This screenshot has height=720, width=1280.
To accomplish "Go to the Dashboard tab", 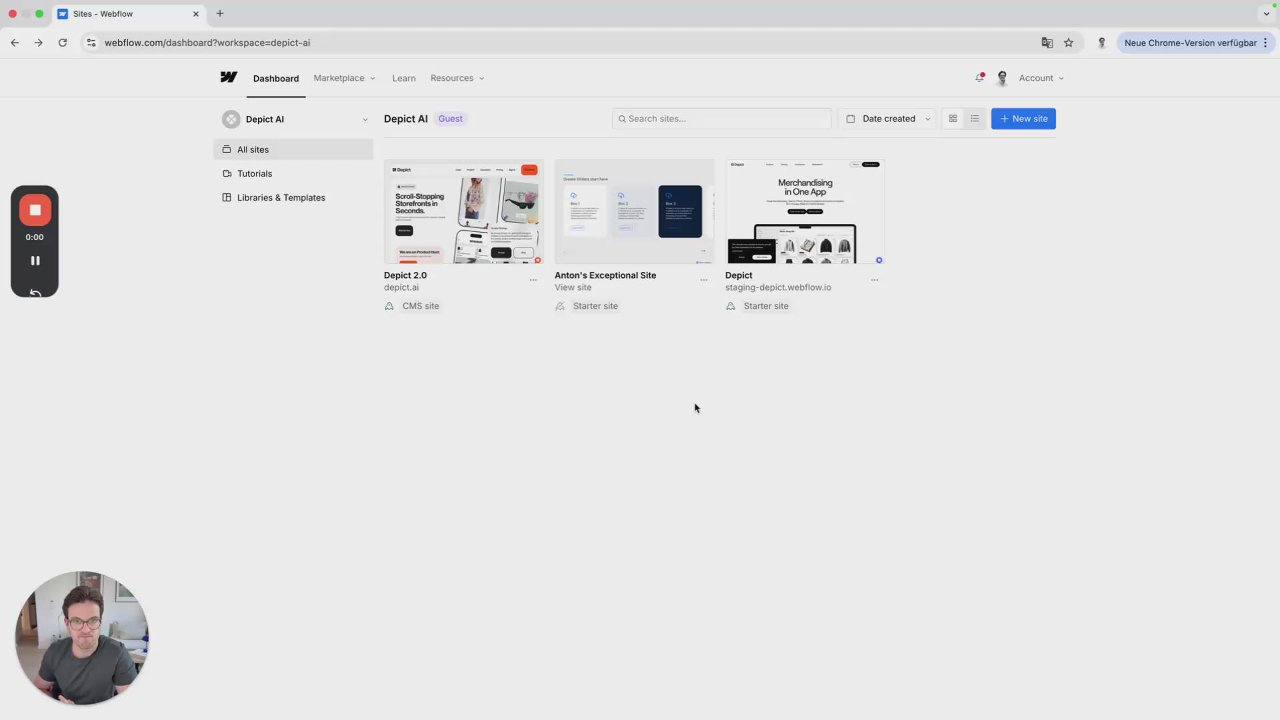I will [276, 78].
